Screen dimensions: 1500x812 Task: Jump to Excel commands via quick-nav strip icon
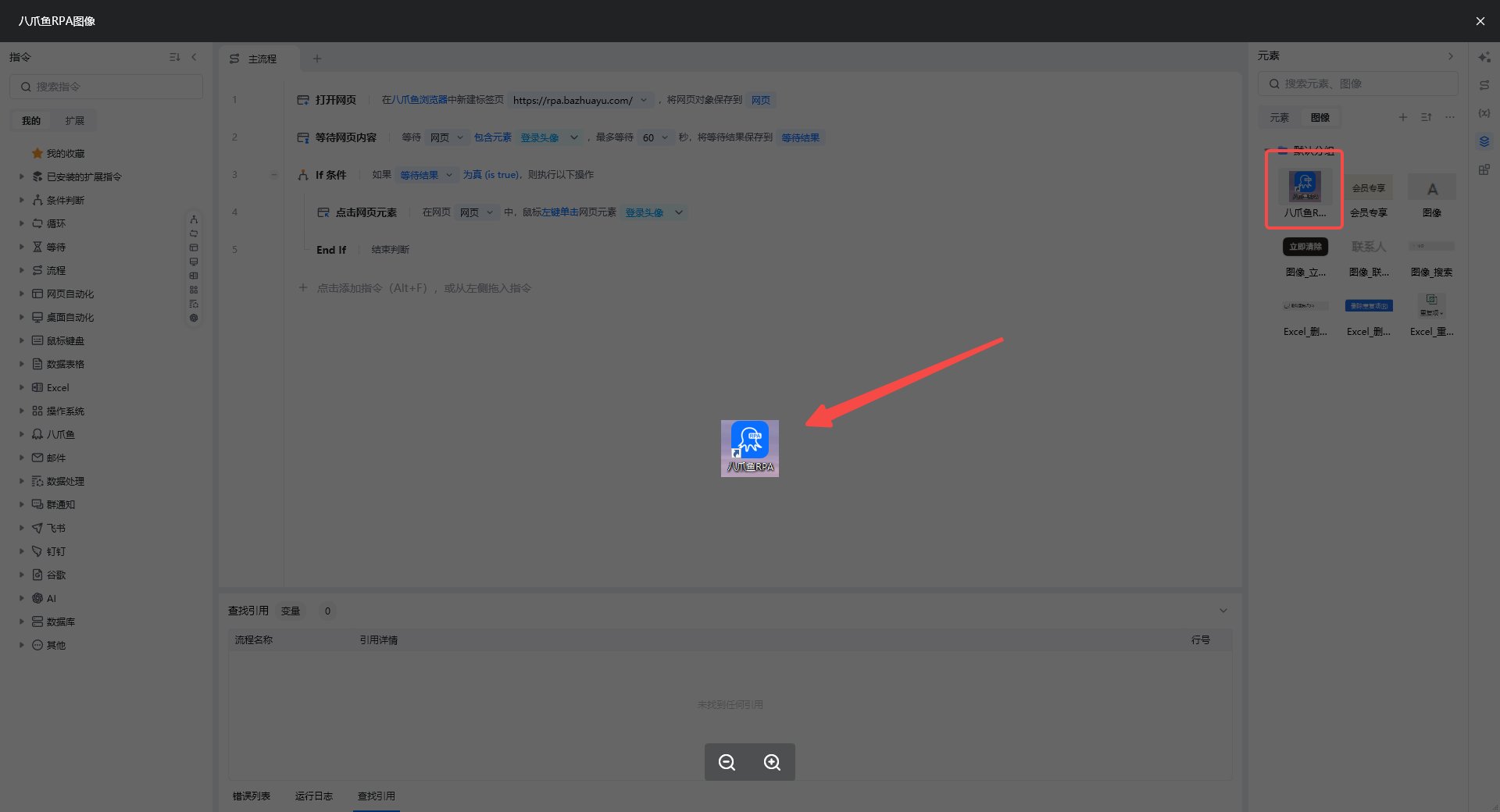click(x=194, y=276)
